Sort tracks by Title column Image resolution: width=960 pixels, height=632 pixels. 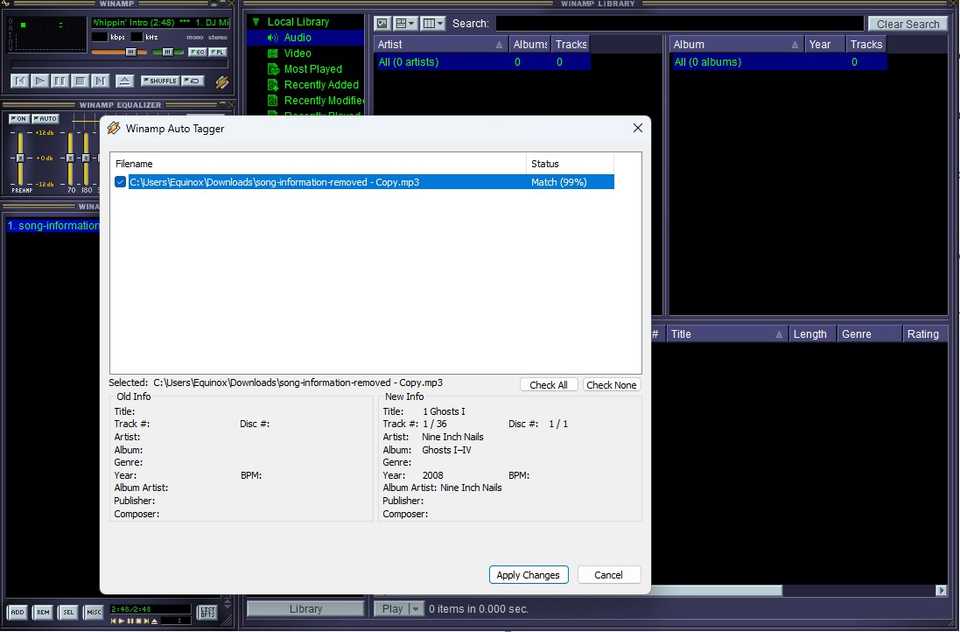[x=726, y=334]
